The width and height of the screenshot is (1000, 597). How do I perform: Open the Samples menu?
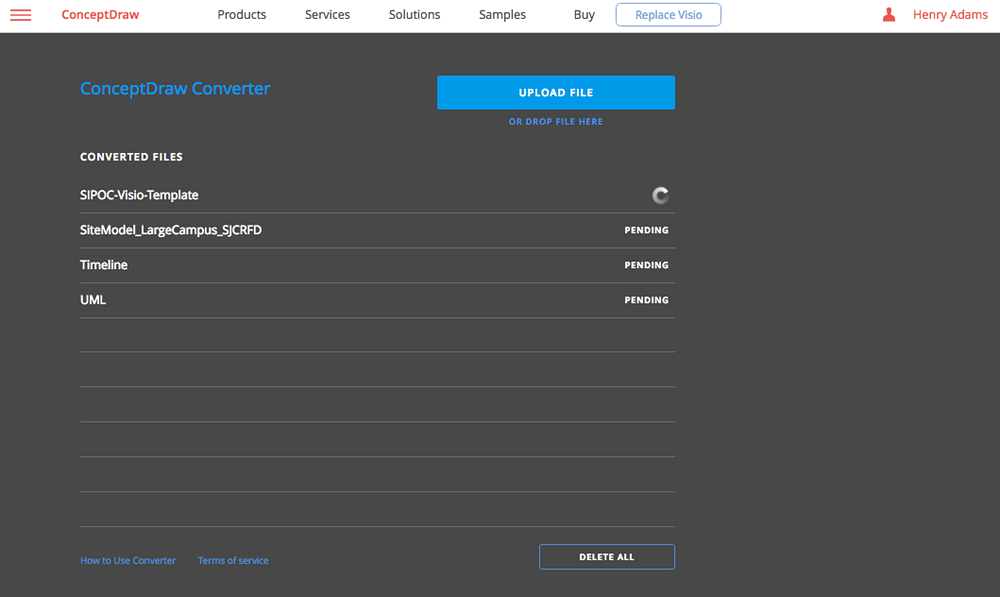coord(503,15)
